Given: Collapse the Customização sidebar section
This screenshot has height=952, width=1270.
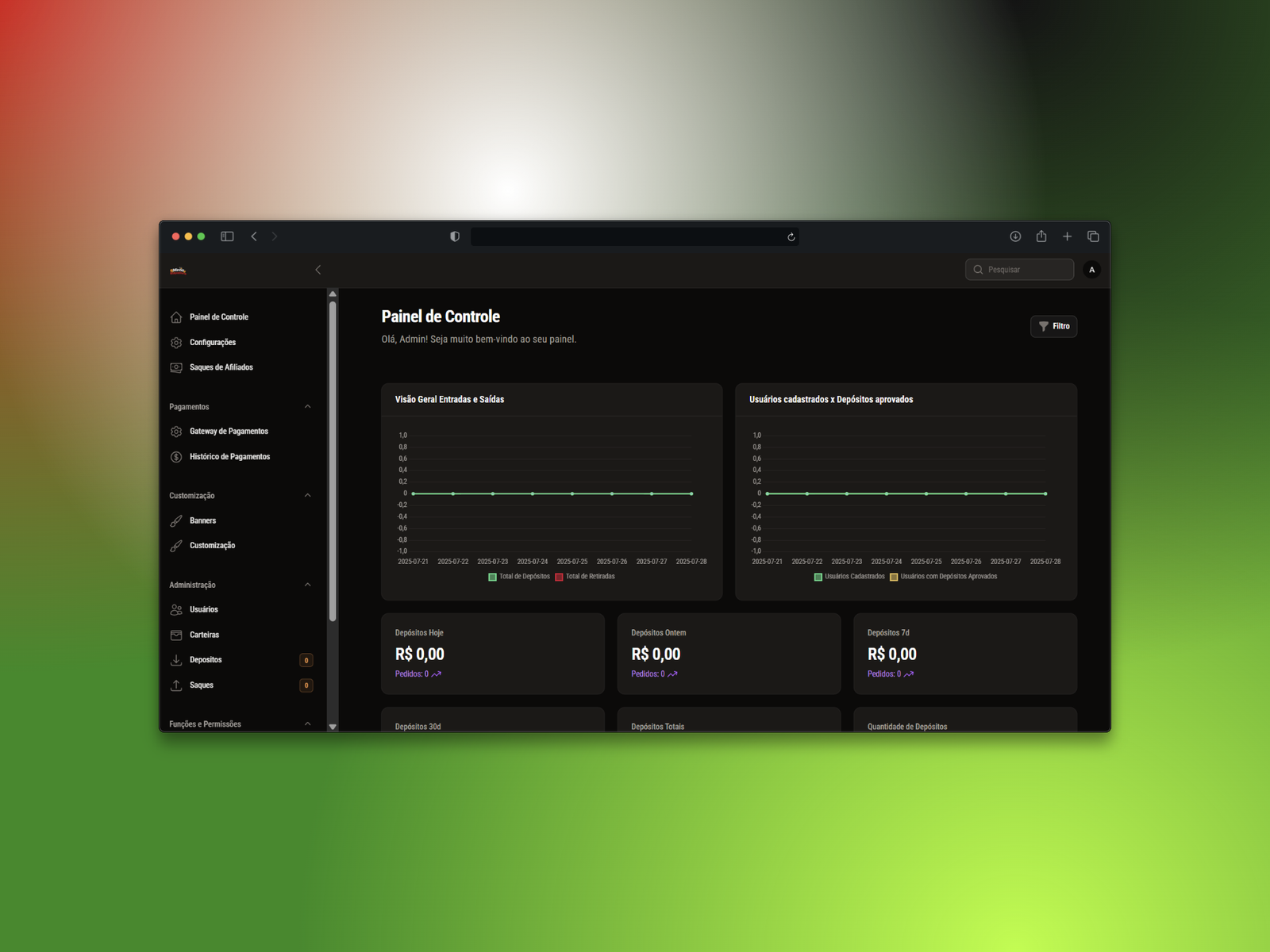Looking at the screenshot, I should pos(307,496).
